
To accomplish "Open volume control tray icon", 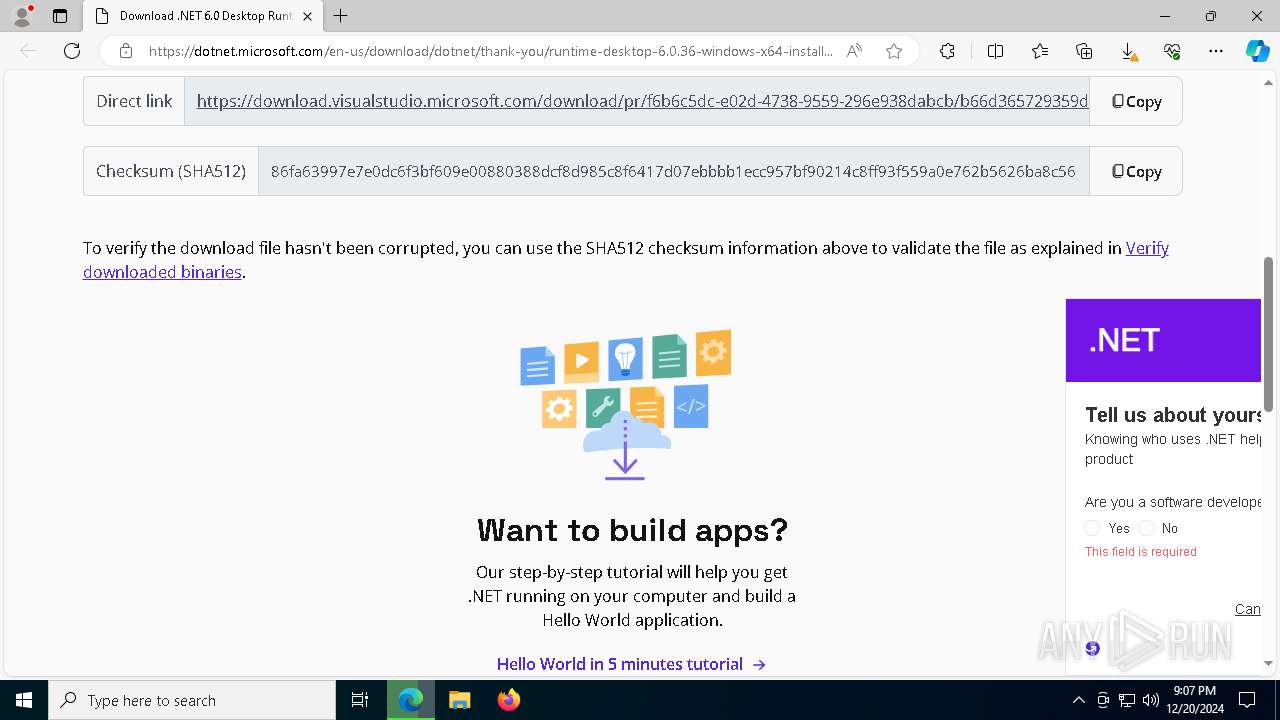I will point(1150,700).
